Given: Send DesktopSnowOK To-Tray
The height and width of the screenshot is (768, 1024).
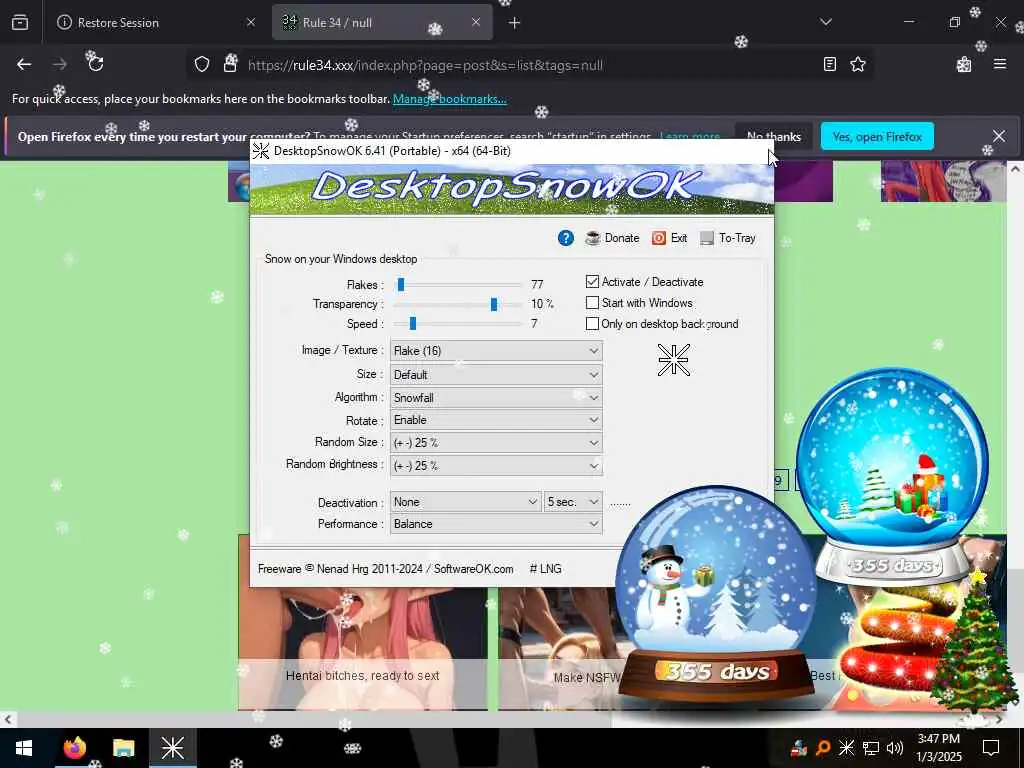Looking at the screenshot, I should (728, 238).
